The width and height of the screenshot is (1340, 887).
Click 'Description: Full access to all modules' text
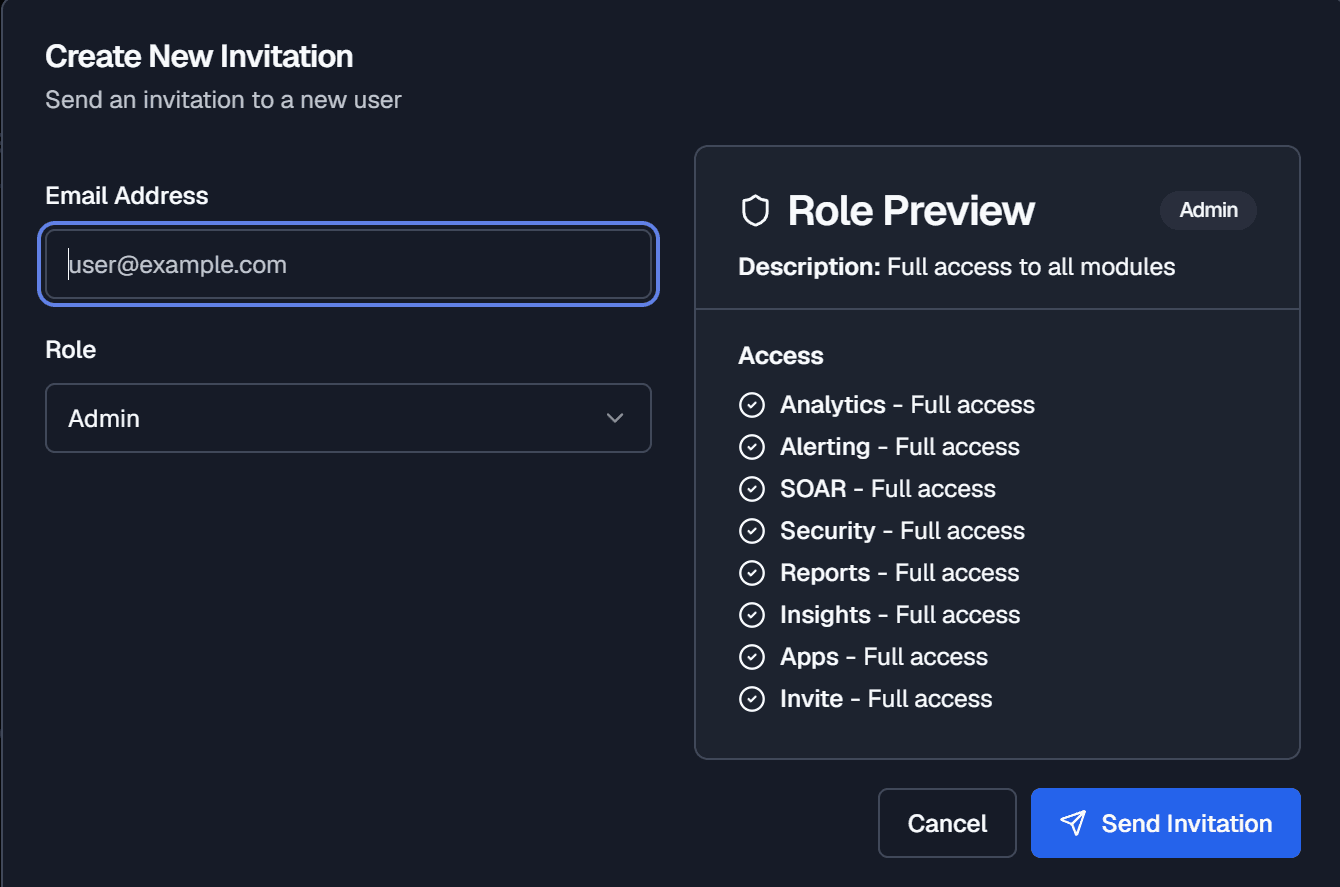(x=957, y=267)
